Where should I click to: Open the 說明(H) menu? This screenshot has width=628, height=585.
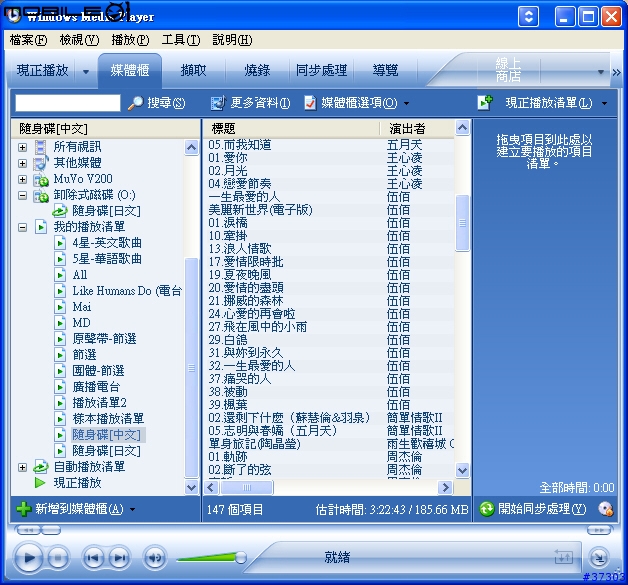point(232,40)
